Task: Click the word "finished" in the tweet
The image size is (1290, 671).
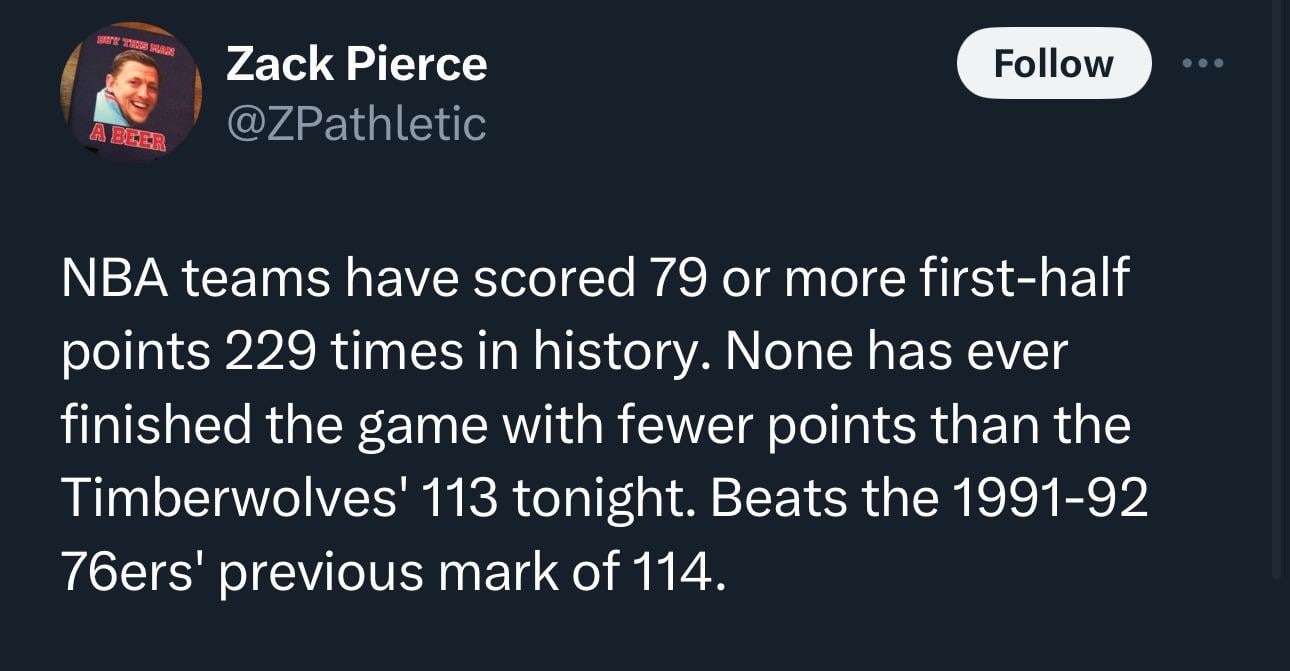Action: 156,424
